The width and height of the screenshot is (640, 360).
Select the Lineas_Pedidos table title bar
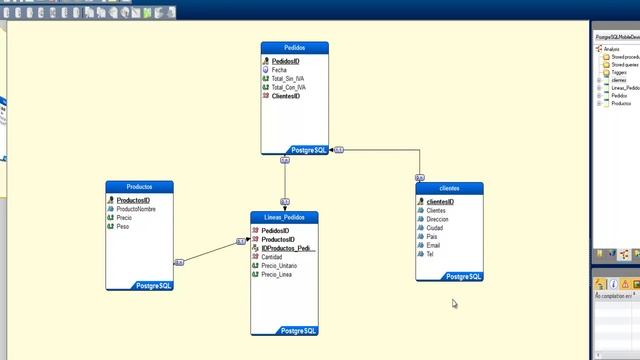tap(284, 218)
